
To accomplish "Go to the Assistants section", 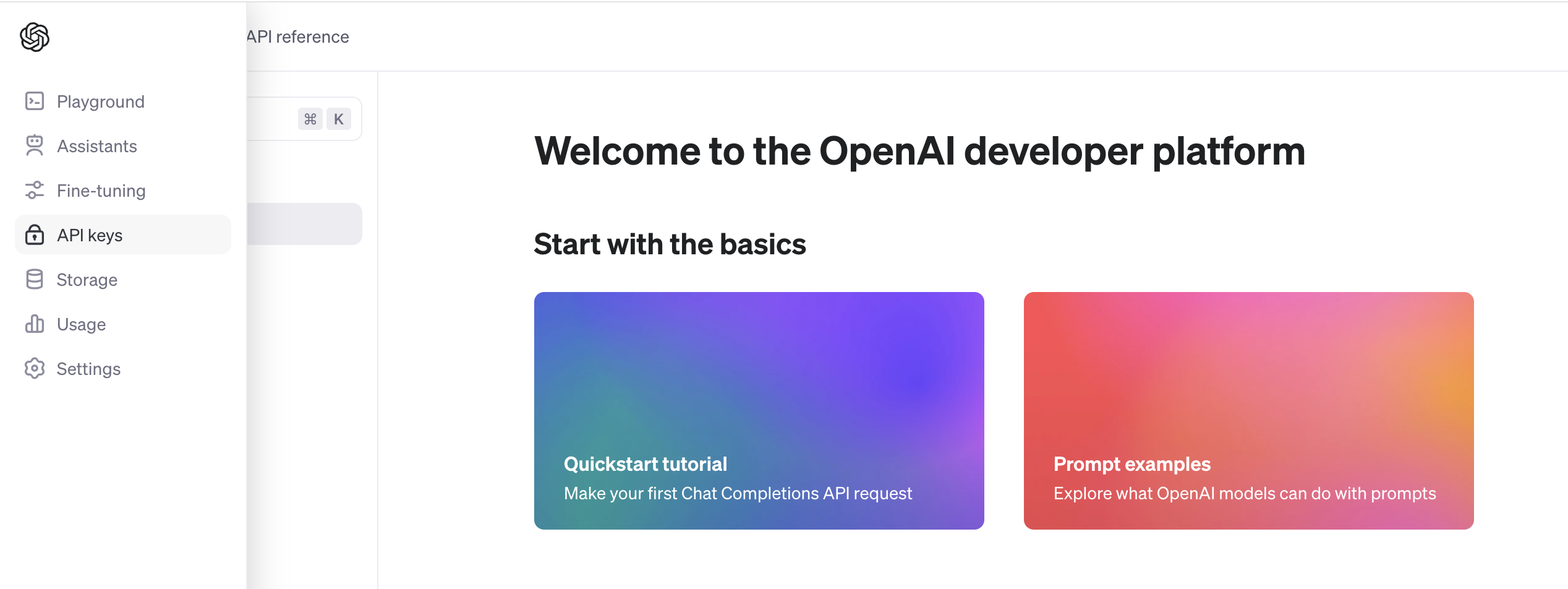I will [97, 146].
